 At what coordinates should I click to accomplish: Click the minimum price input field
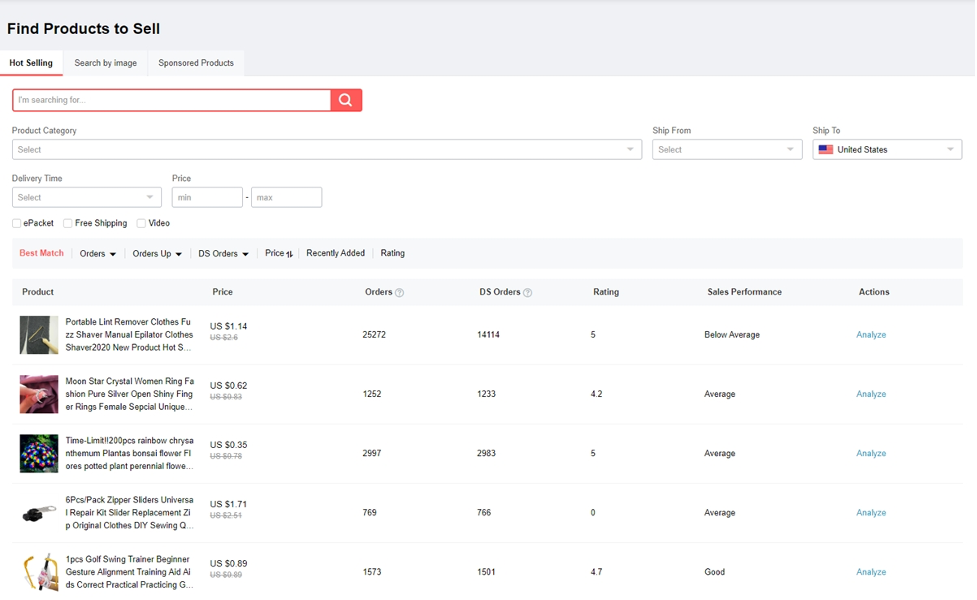(x=207, y=197)
